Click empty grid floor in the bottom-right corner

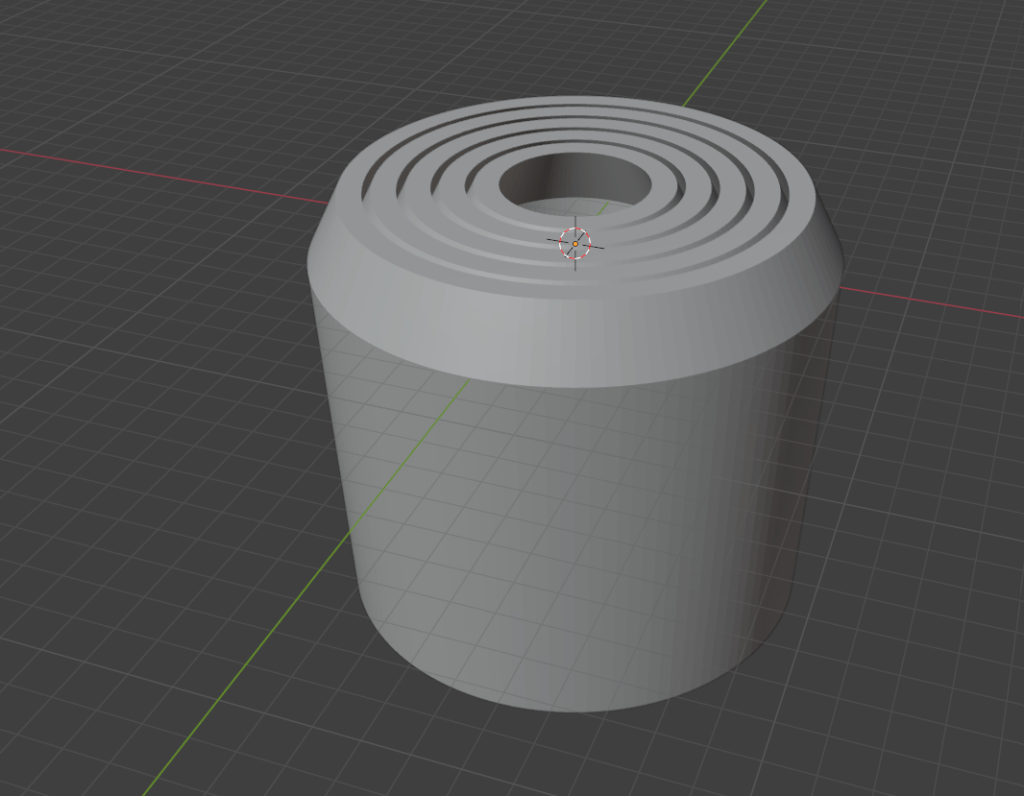click(920, 700)
